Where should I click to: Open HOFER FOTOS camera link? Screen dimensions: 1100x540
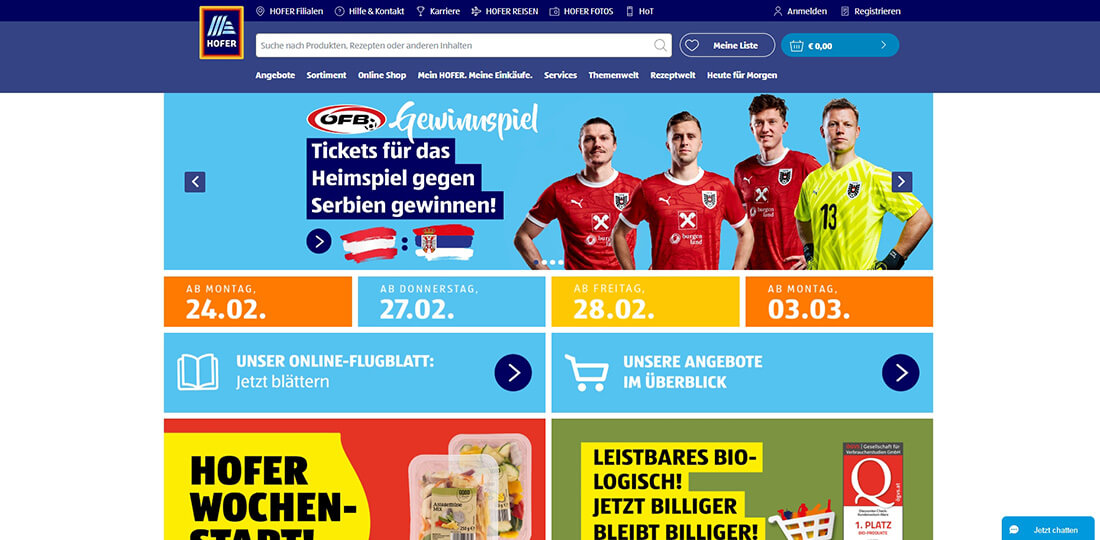(x=581, y=11)
